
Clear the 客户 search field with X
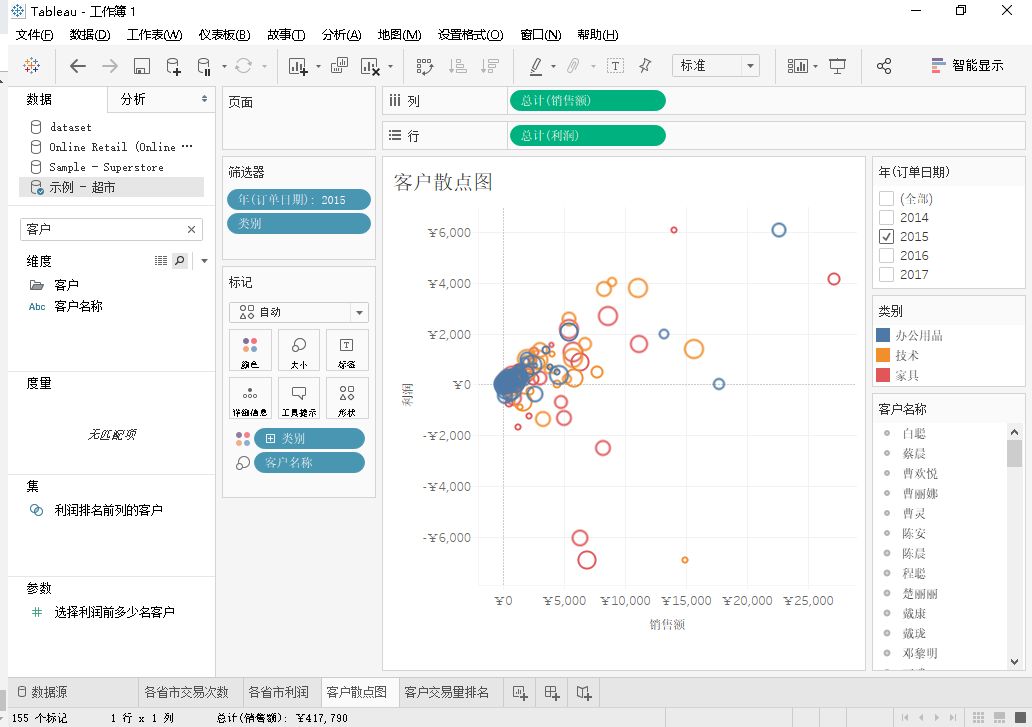[x=192, y=229]
